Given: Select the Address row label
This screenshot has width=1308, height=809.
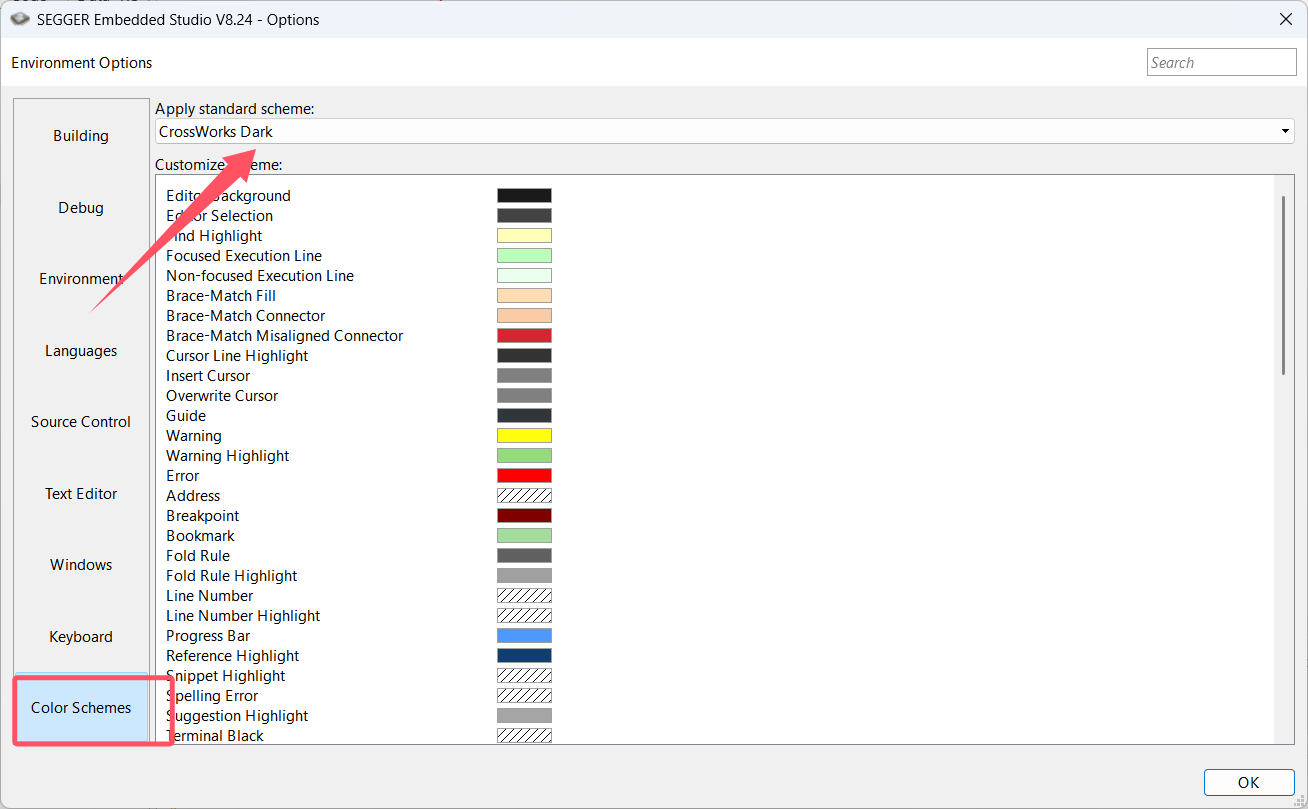Looking at the screenshot, I should [193, 496].
